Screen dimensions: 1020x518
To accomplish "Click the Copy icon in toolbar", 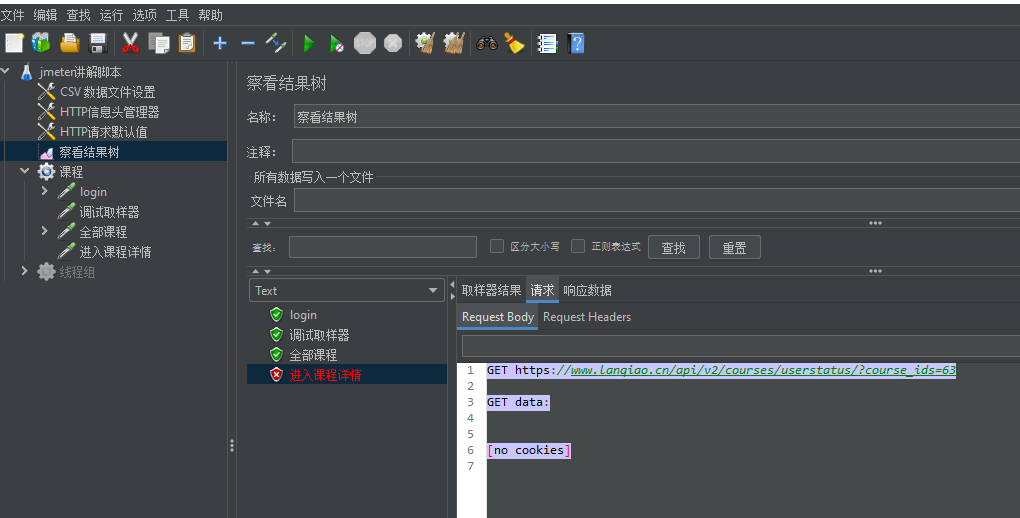I will (159, 43).
